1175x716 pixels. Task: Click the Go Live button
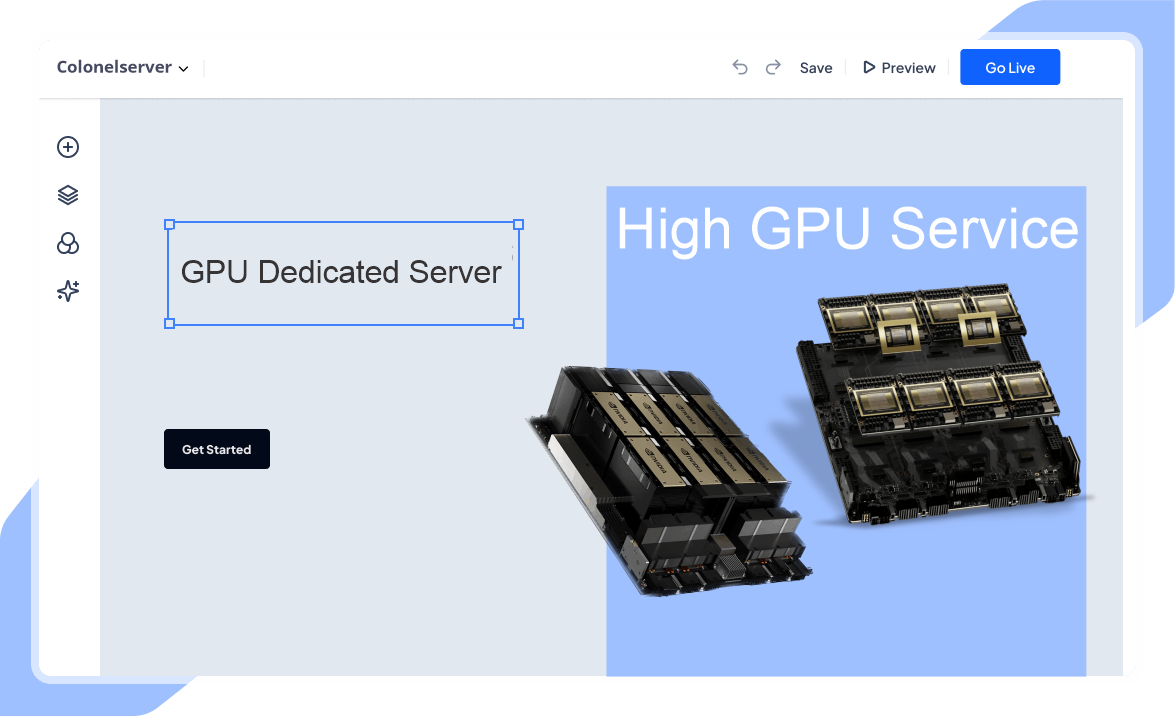coord(1009,67)
